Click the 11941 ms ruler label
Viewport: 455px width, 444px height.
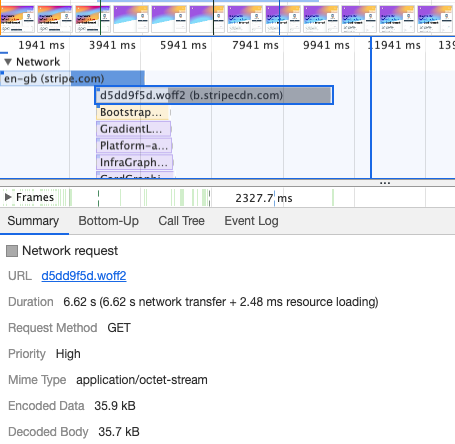[394, 45]
